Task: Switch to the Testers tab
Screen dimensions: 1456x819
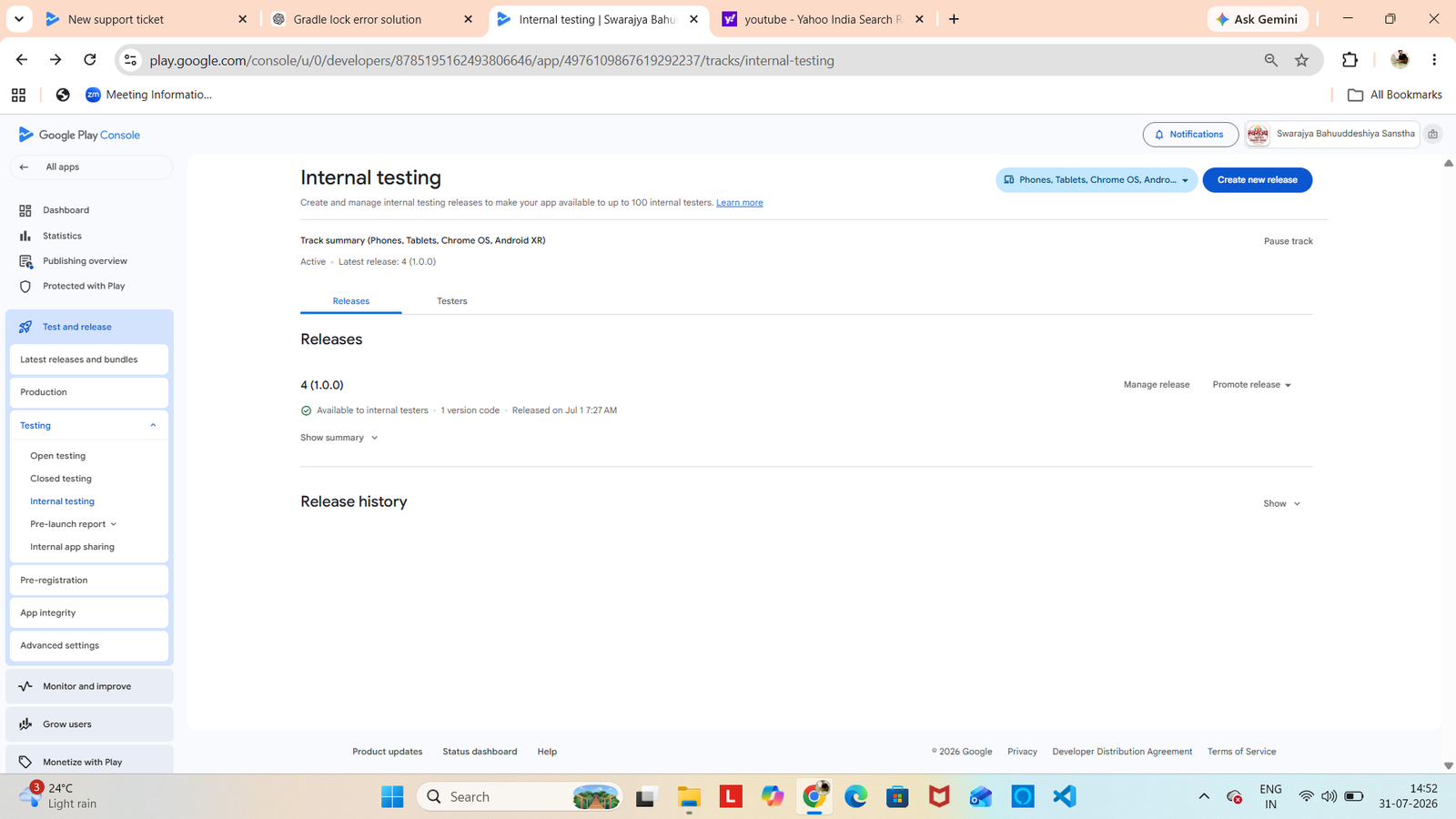Action: click(x=452, y=301)
